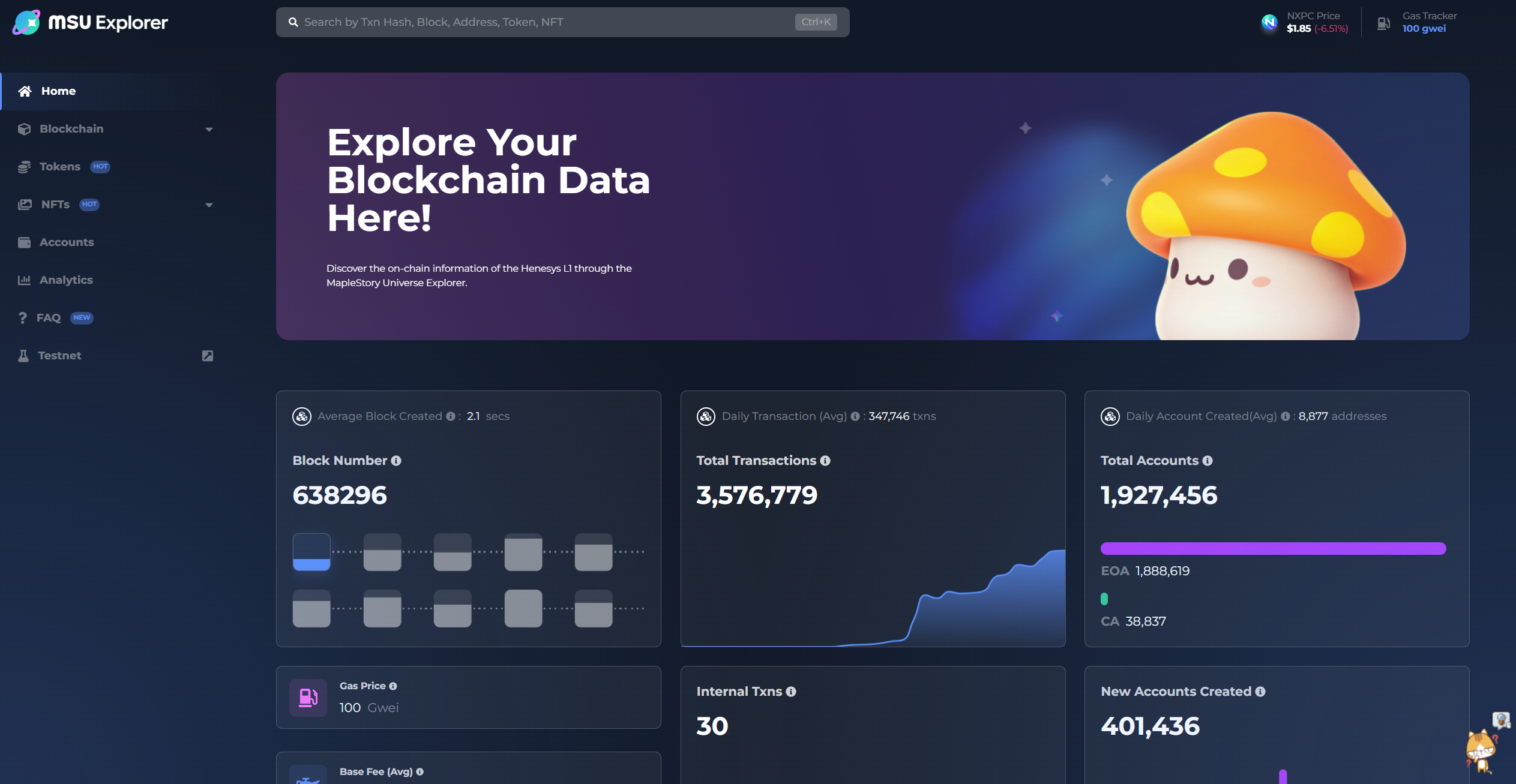Click the Testnet external link icon
Image resolution: width=1516 pixels, height=784 pixels.
pyautogui.click(x=208, y=356)
